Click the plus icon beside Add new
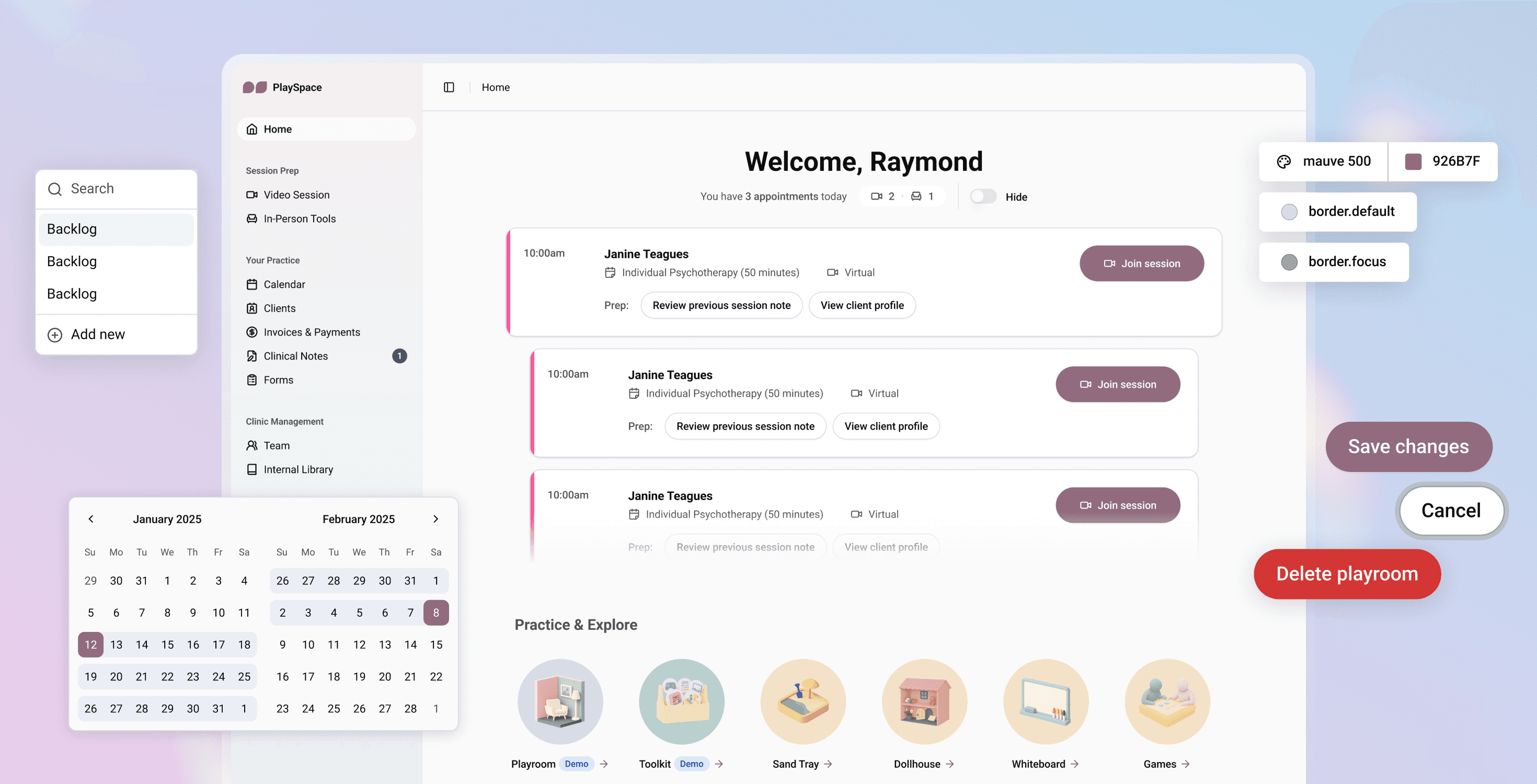This screenshot has height=784, width=1537. click(x=55, y=335)
